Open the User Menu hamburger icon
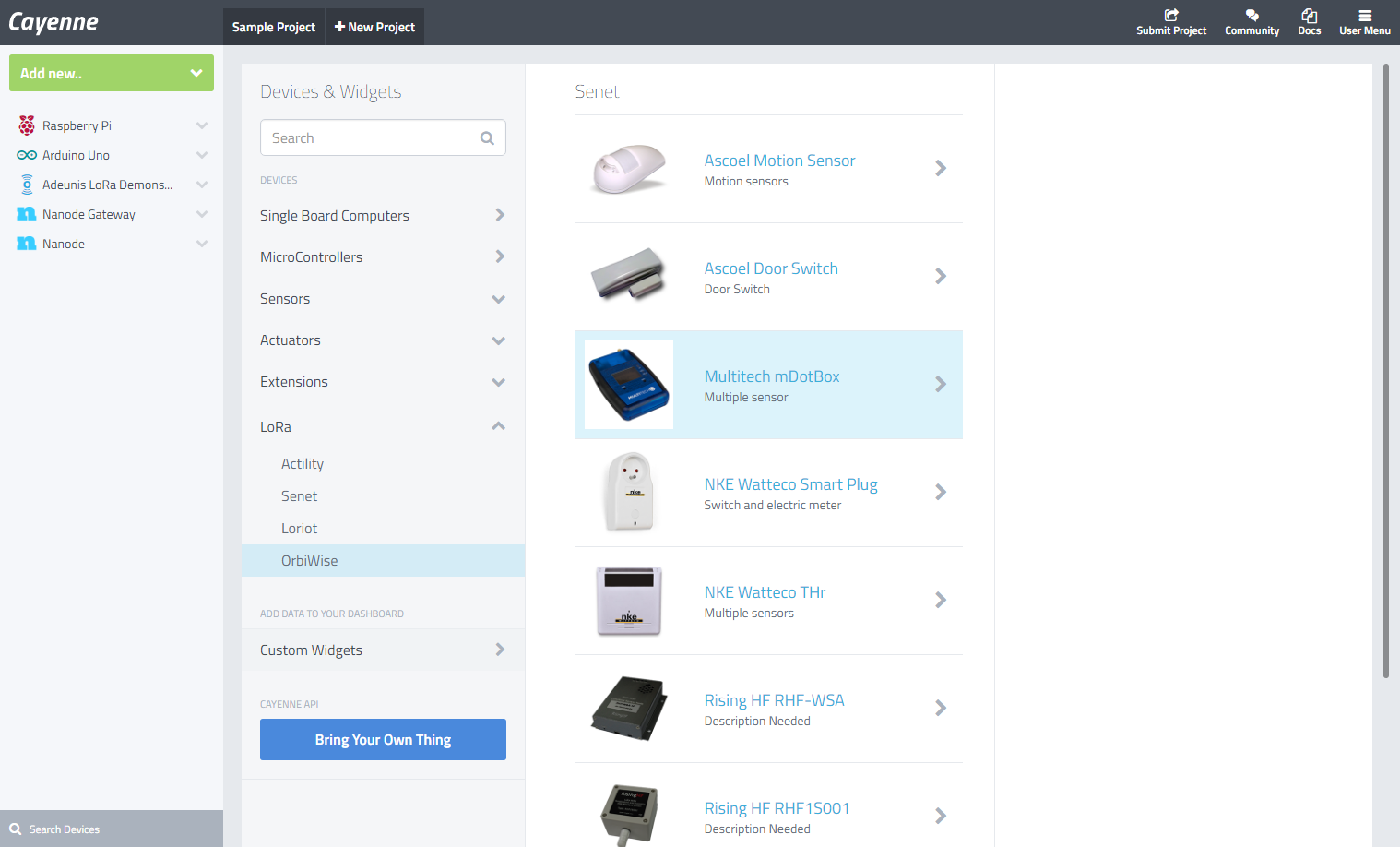Screen dimensions: 1400x847 1365,16
